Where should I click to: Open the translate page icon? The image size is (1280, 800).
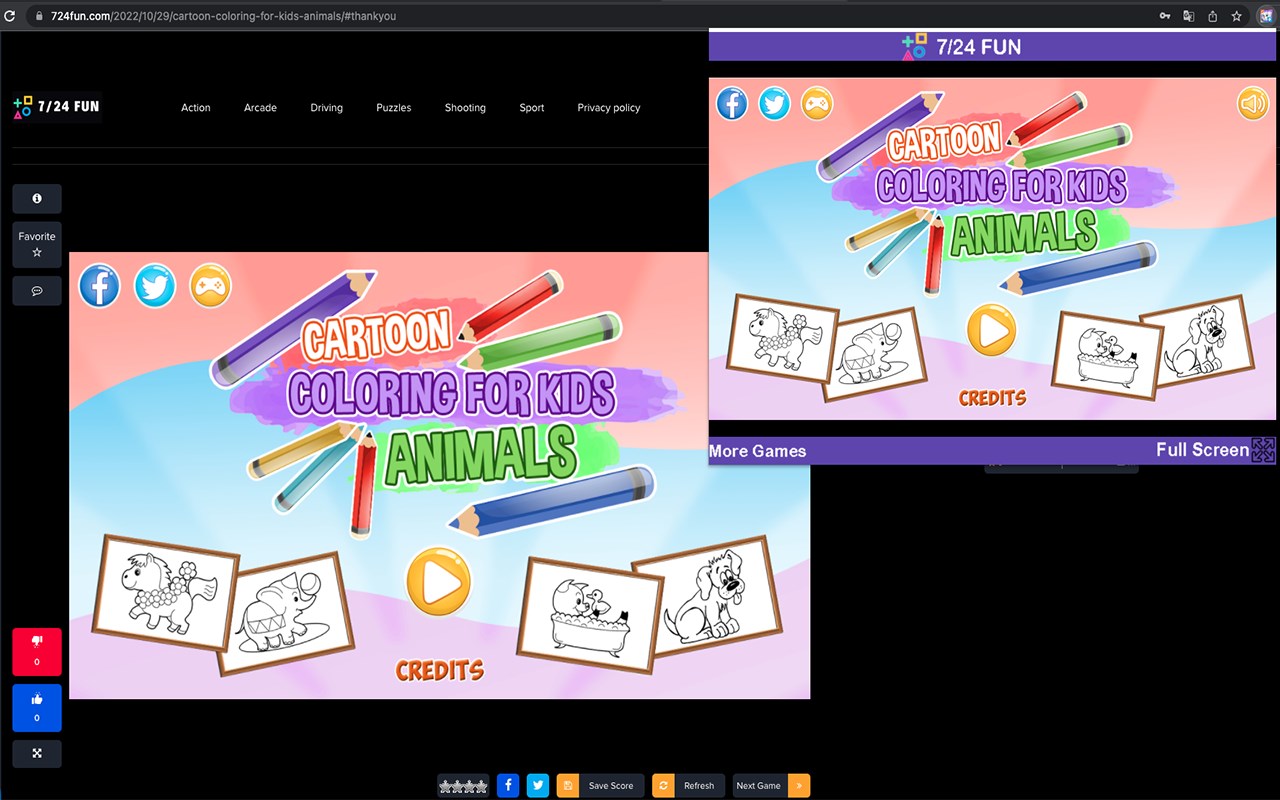click(1188, 16)
